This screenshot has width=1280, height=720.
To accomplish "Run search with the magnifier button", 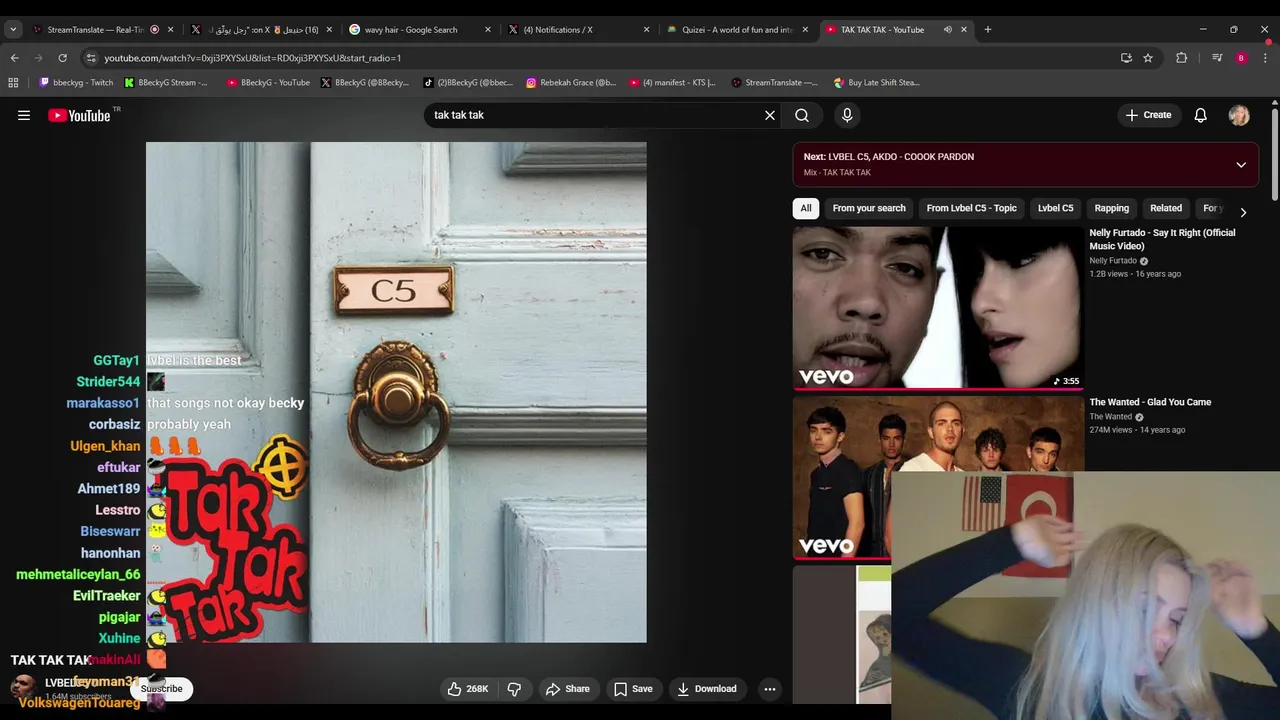I will coord(802,115).
